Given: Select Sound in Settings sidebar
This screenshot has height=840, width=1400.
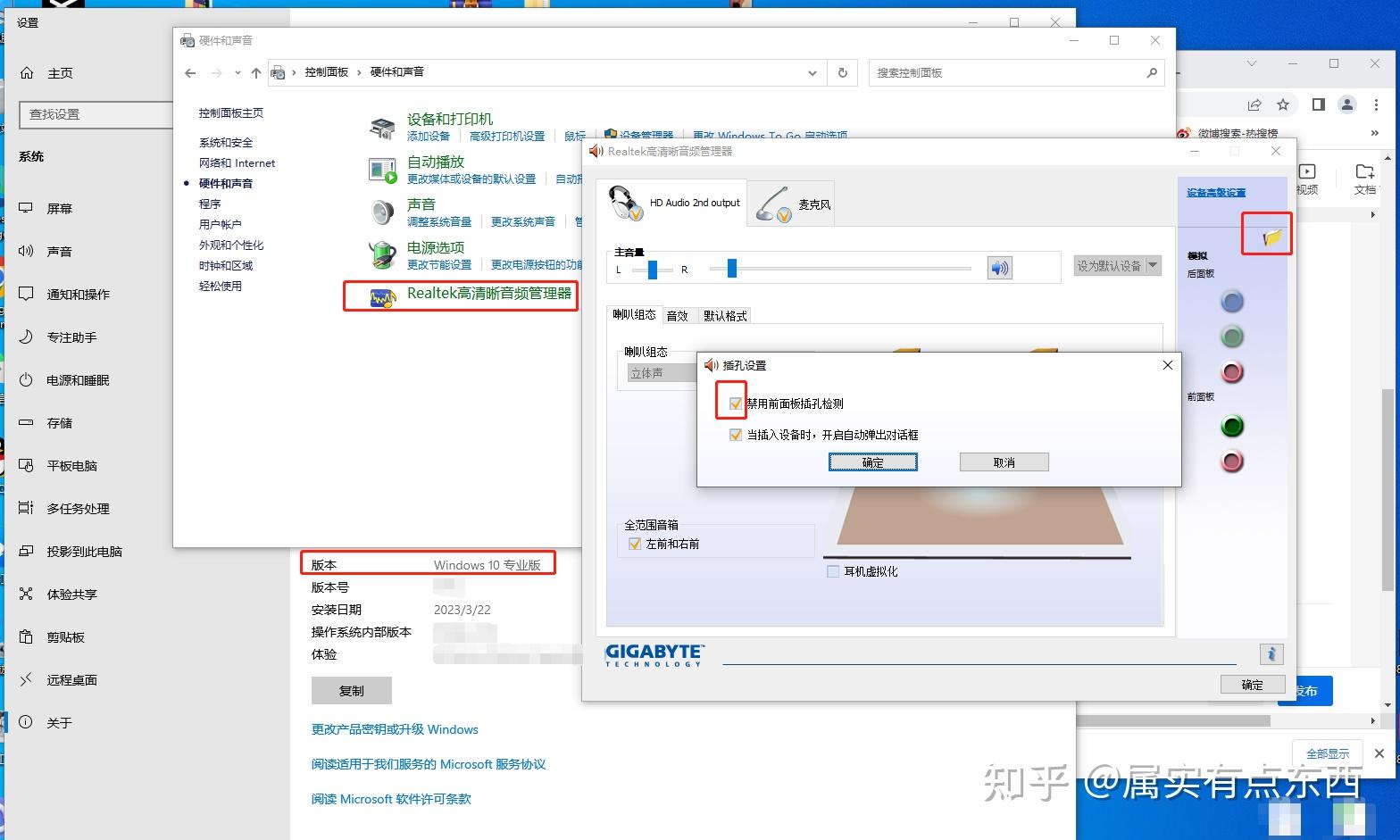Looking at the screenshot, I should (x=59, y=252).
